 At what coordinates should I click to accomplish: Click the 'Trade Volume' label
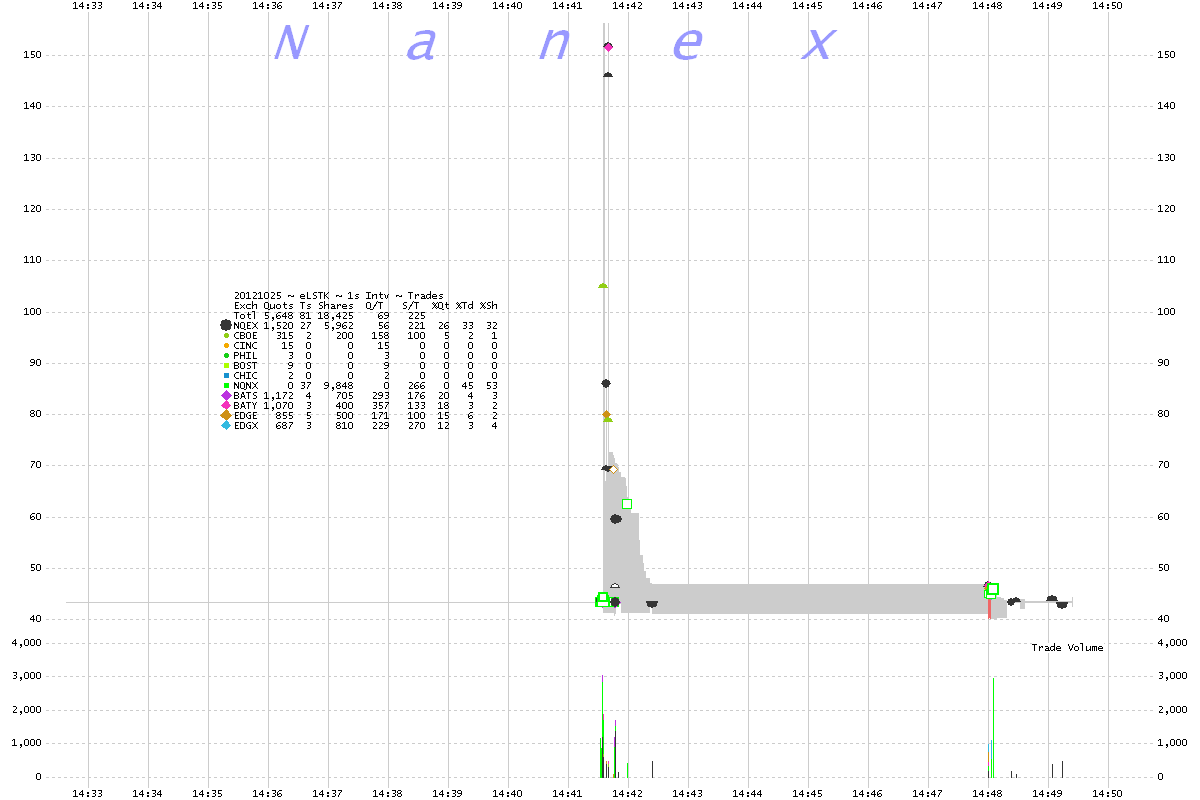tap(1067, 648)
